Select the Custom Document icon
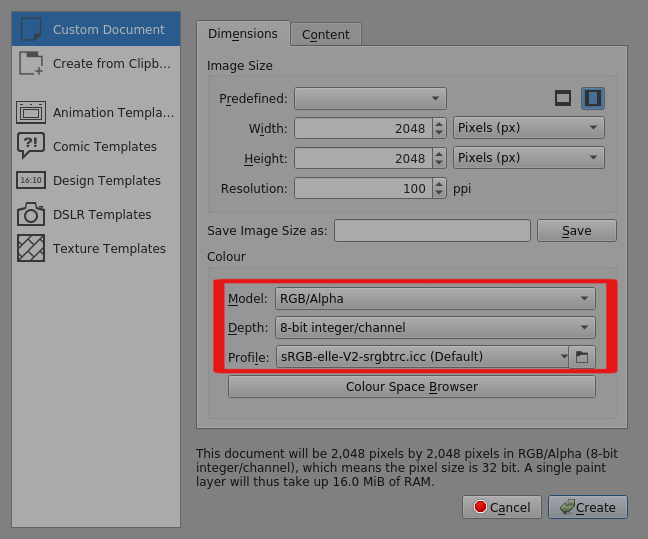The image size is (648, 539). 31,29
